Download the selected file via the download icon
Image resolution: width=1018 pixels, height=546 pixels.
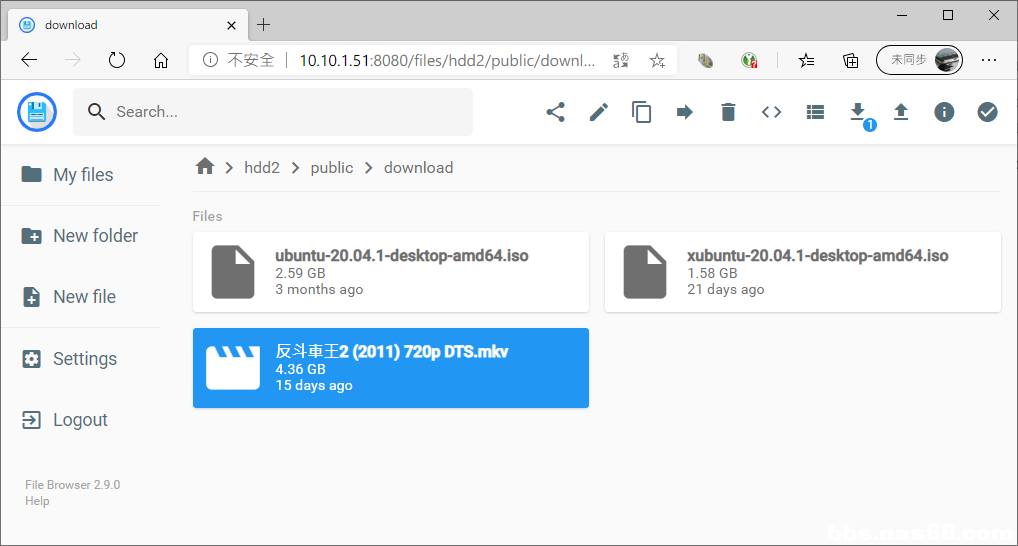(x=857, y=111)
